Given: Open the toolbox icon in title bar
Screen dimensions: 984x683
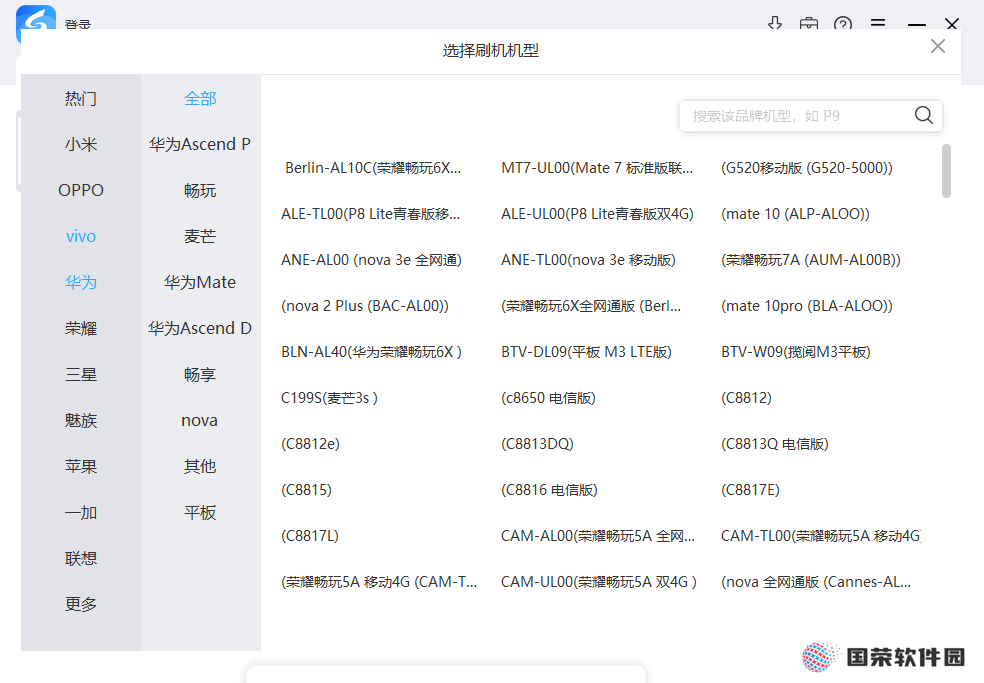Looking at the screenshot, I should (809, 23).
